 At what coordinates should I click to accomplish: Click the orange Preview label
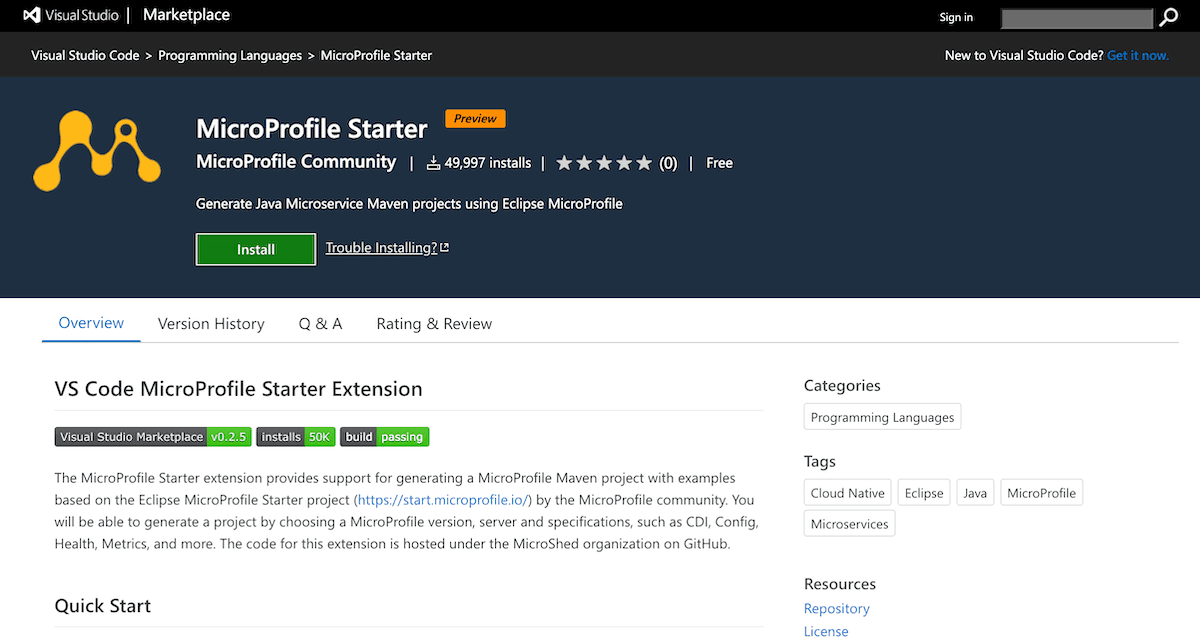pyautogui.click(x=475, y=119)
